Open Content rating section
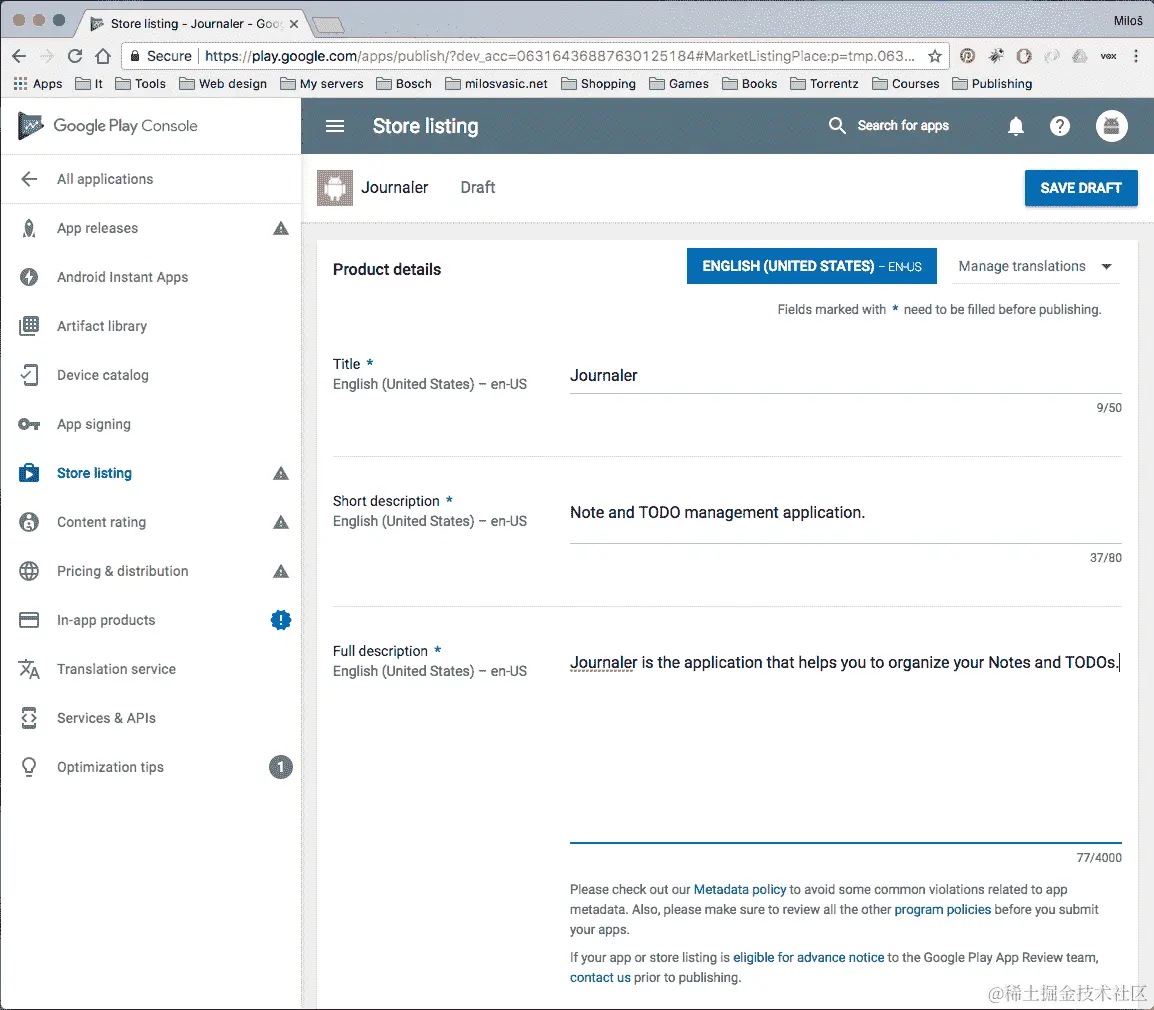This screenshot has height=1010, width=1154. tap(102, 522)
